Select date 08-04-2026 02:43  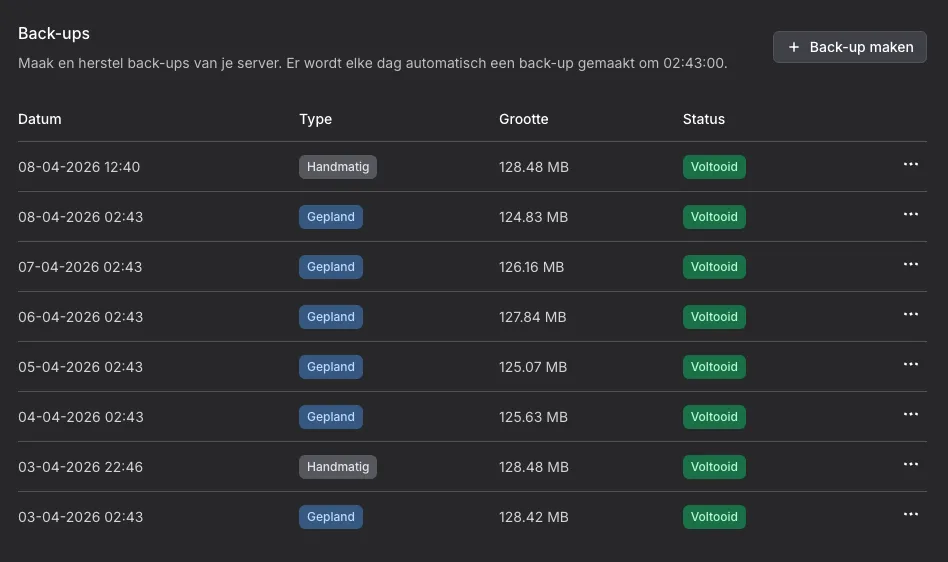[x=80, y=217]
